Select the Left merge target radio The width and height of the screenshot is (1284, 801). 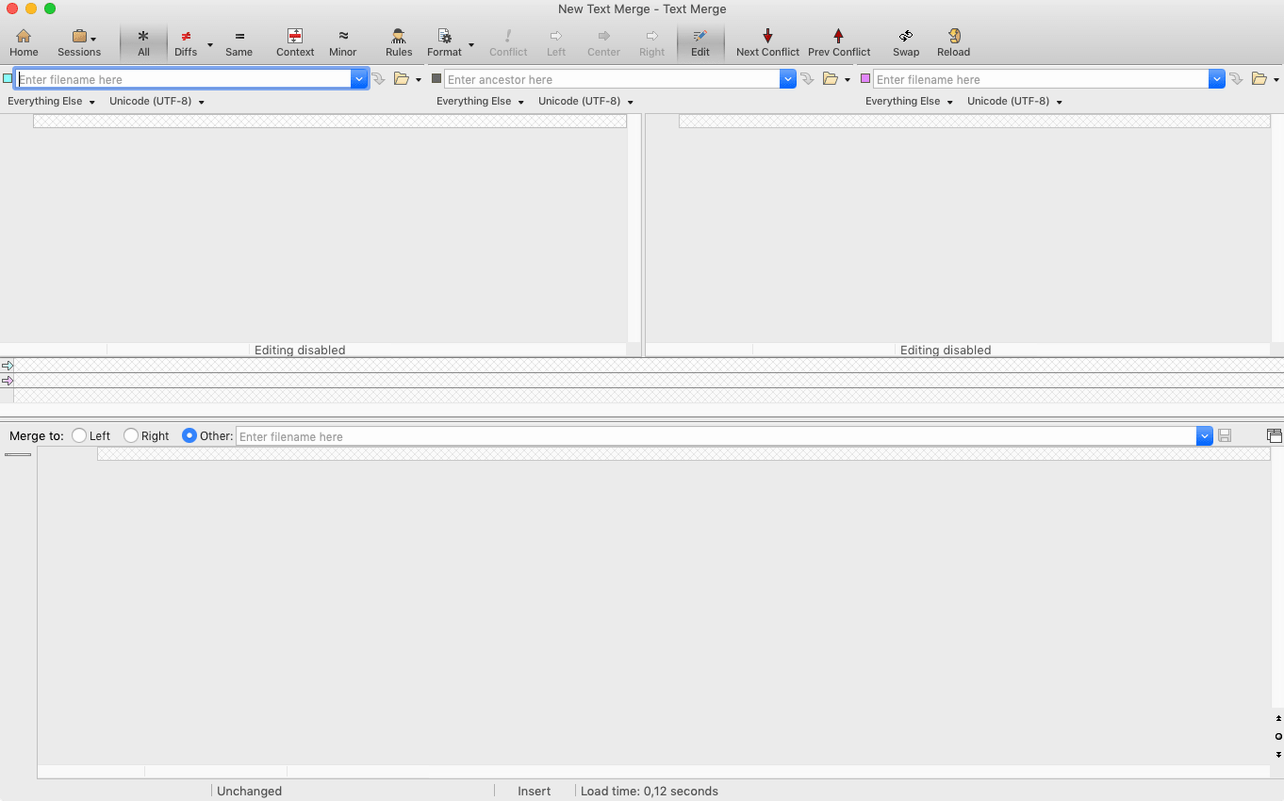tap(79, 436)
